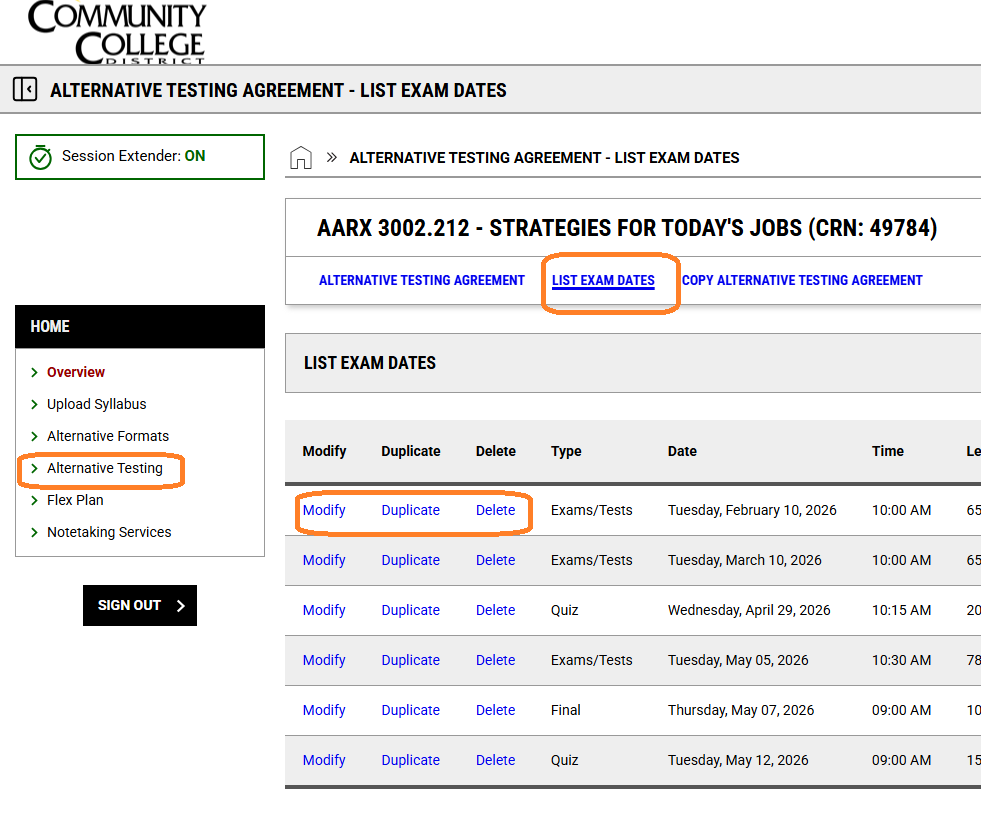
Task: Open the List Exam Dates tab
Action: (x=603, y=280)
